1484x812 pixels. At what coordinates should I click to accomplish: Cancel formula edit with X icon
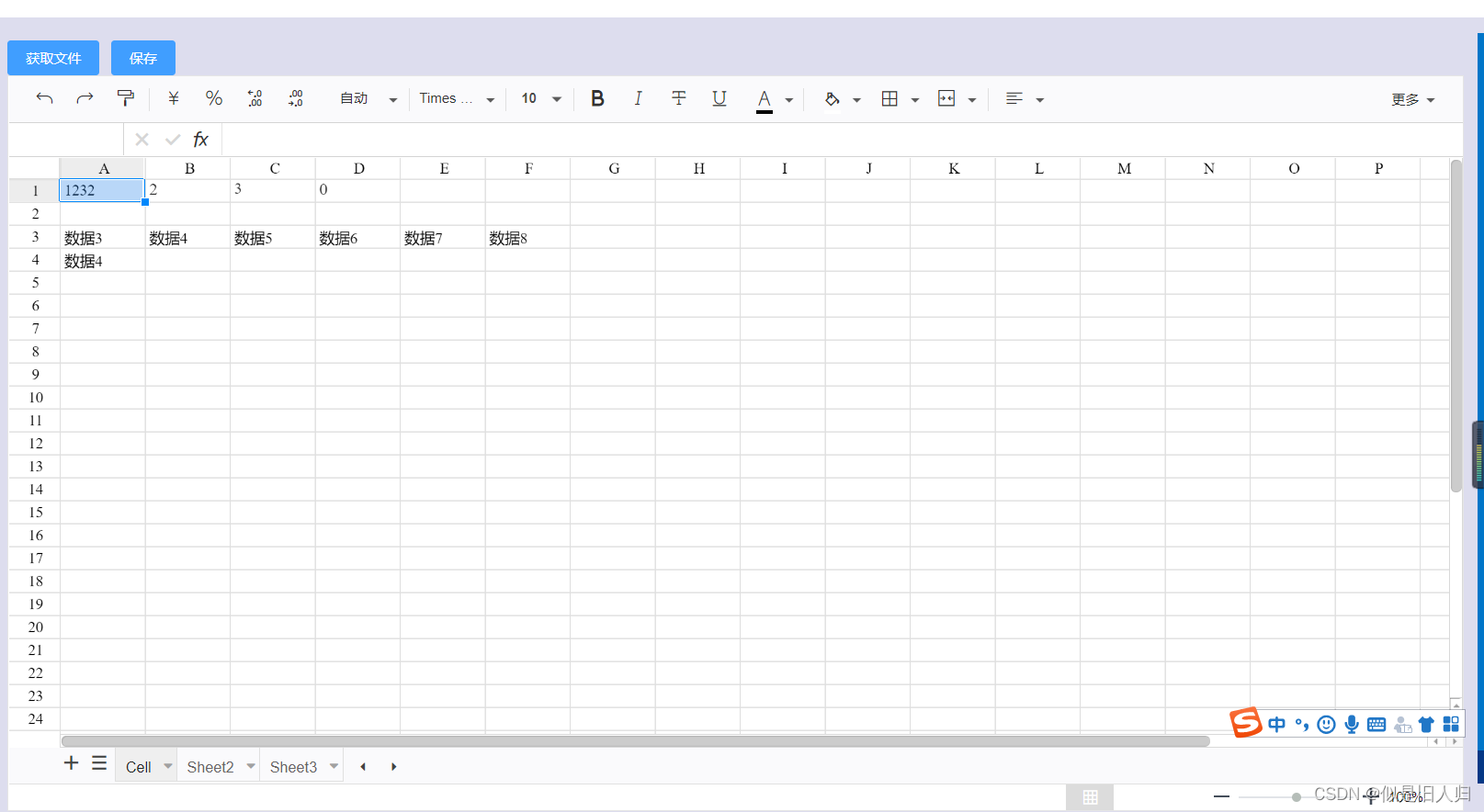tap(142, 140)
